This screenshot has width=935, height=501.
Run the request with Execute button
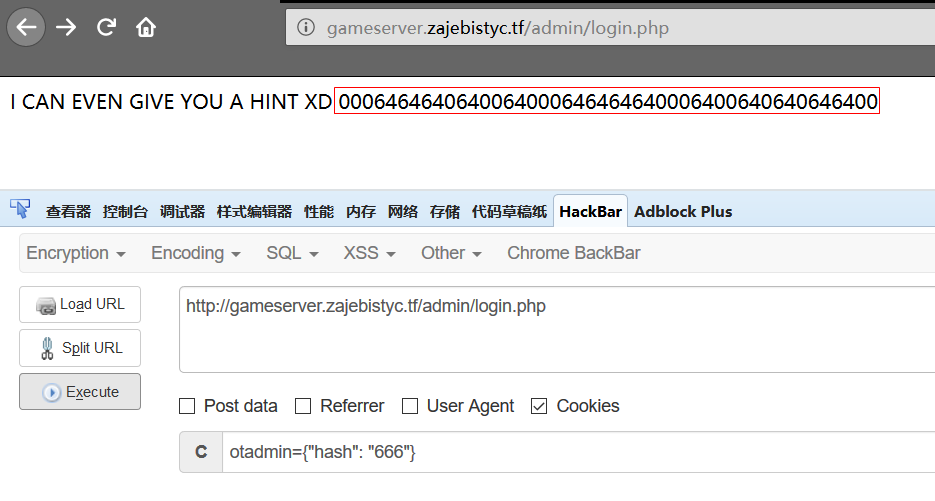80,392
